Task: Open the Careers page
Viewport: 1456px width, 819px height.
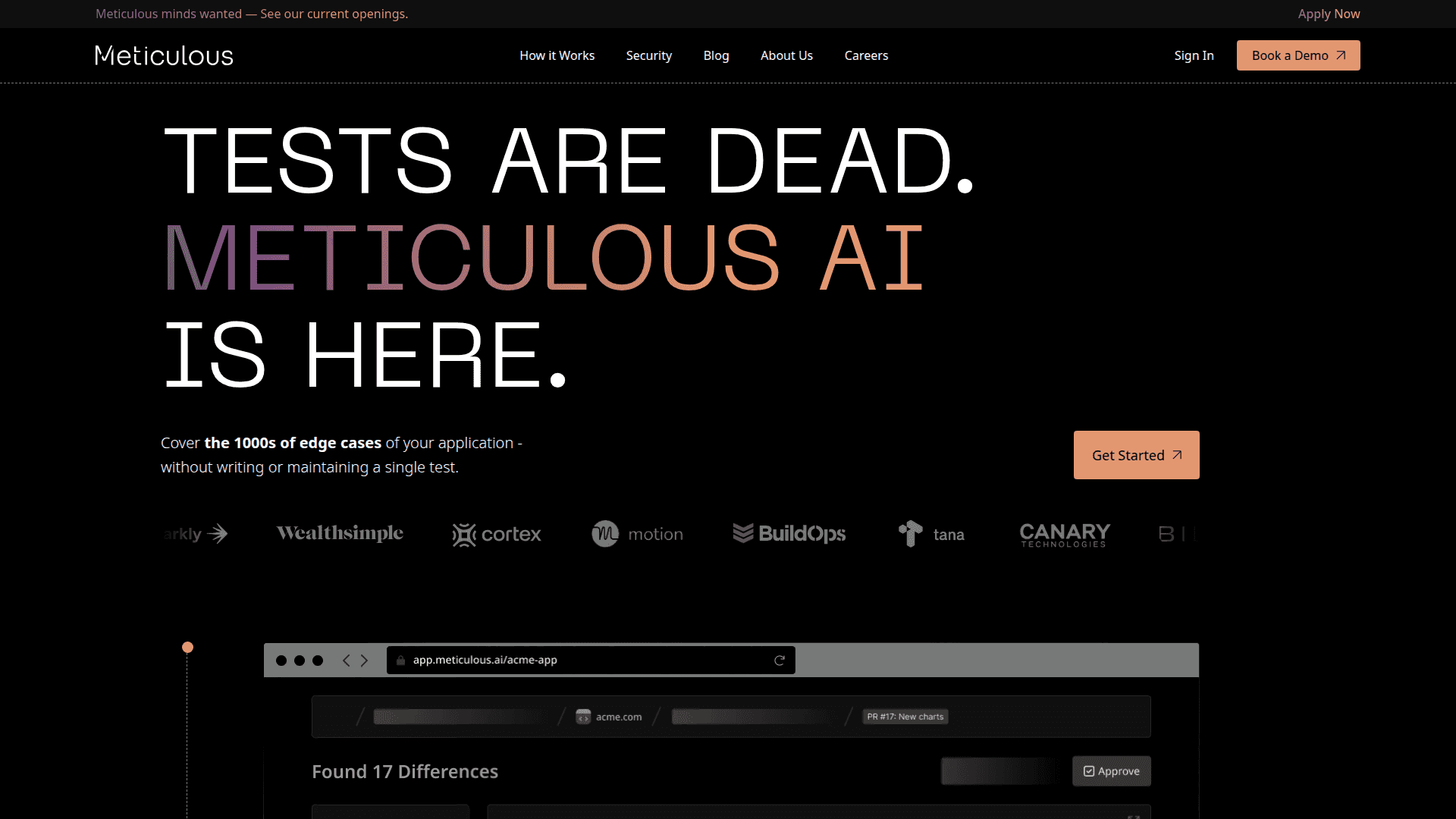Action: [x=866, y=55]
